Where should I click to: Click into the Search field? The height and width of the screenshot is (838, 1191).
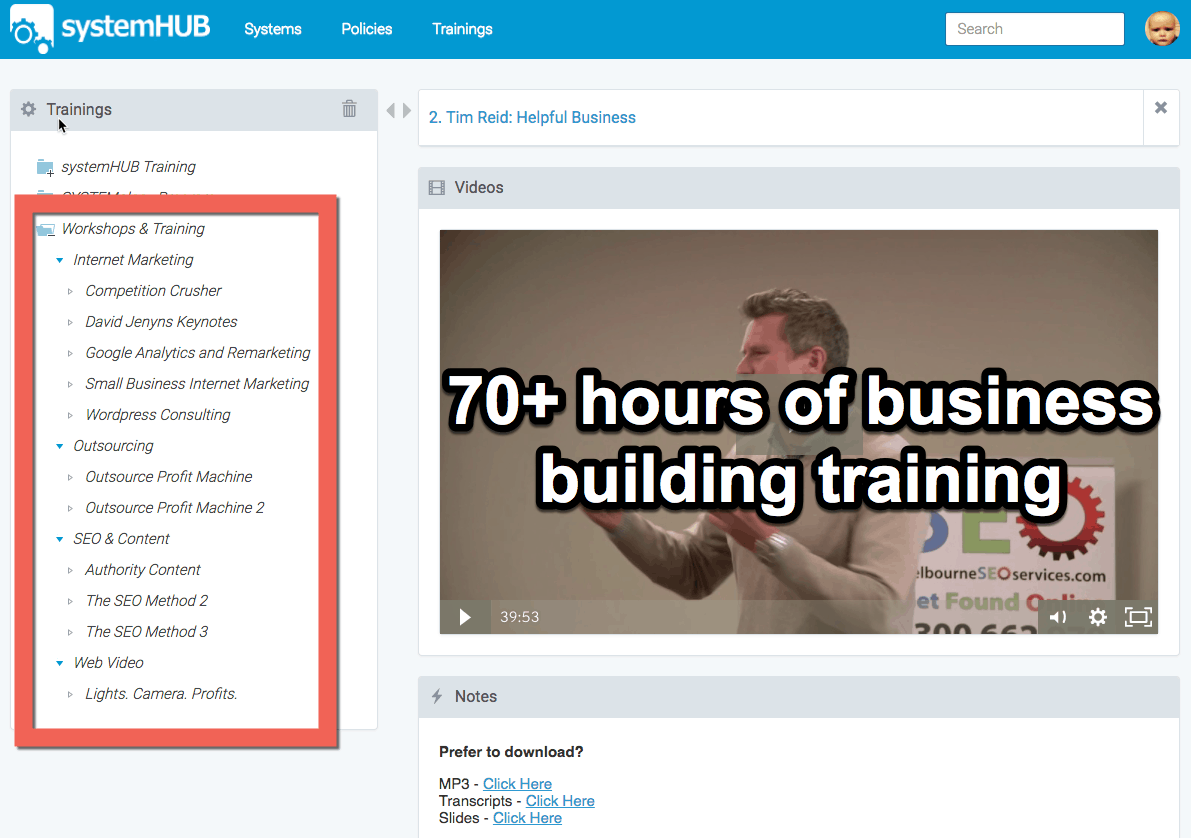click(1035, 29)
